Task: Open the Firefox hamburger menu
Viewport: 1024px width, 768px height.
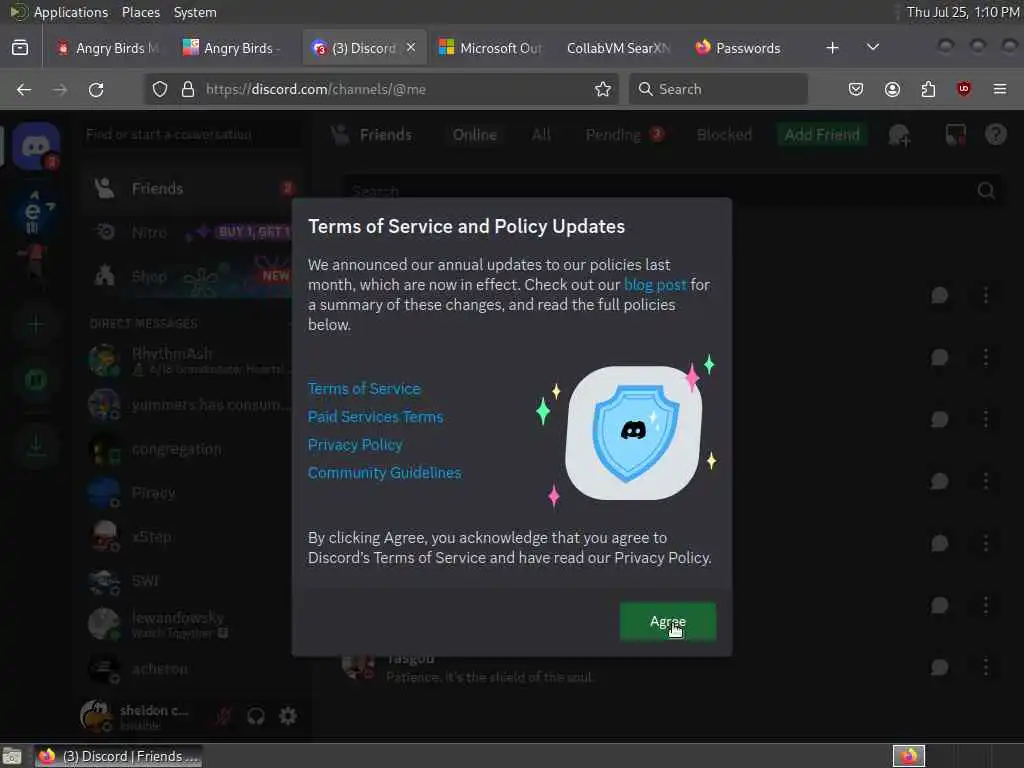Action: pyautogui.click(x=1000, y=89)
